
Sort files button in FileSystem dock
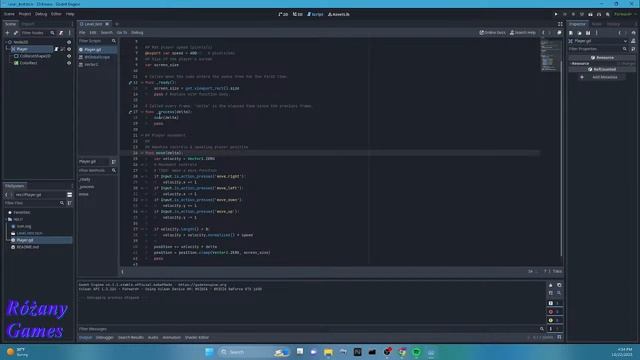coord(69,203)
